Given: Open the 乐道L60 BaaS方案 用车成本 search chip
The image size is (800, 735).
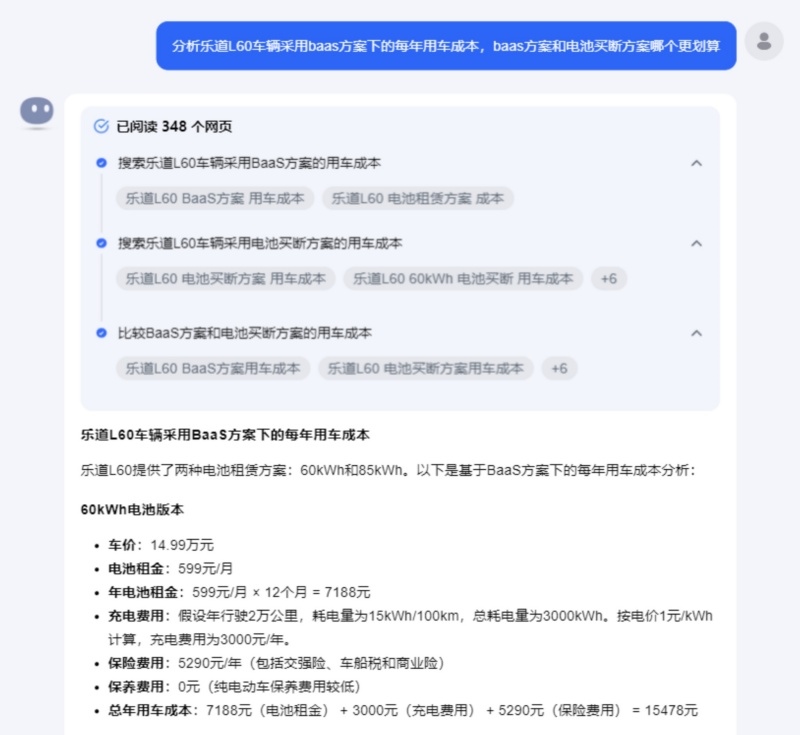Looking at the screenshot, I should click(x=215, y=198).
